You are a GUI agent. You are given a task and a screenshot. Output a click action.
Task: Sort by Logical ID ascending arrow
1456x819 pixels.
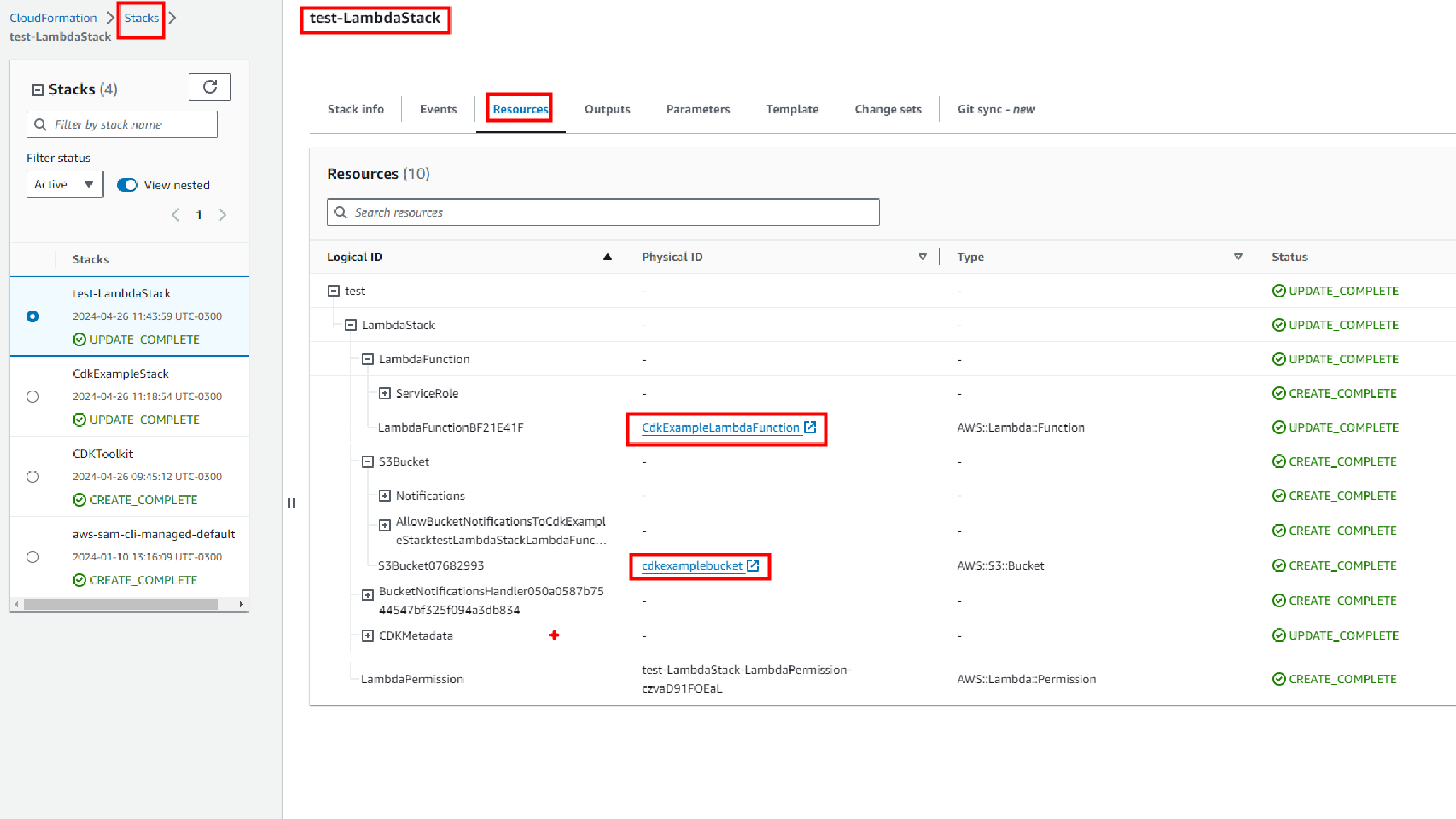(x=607, y=257)
